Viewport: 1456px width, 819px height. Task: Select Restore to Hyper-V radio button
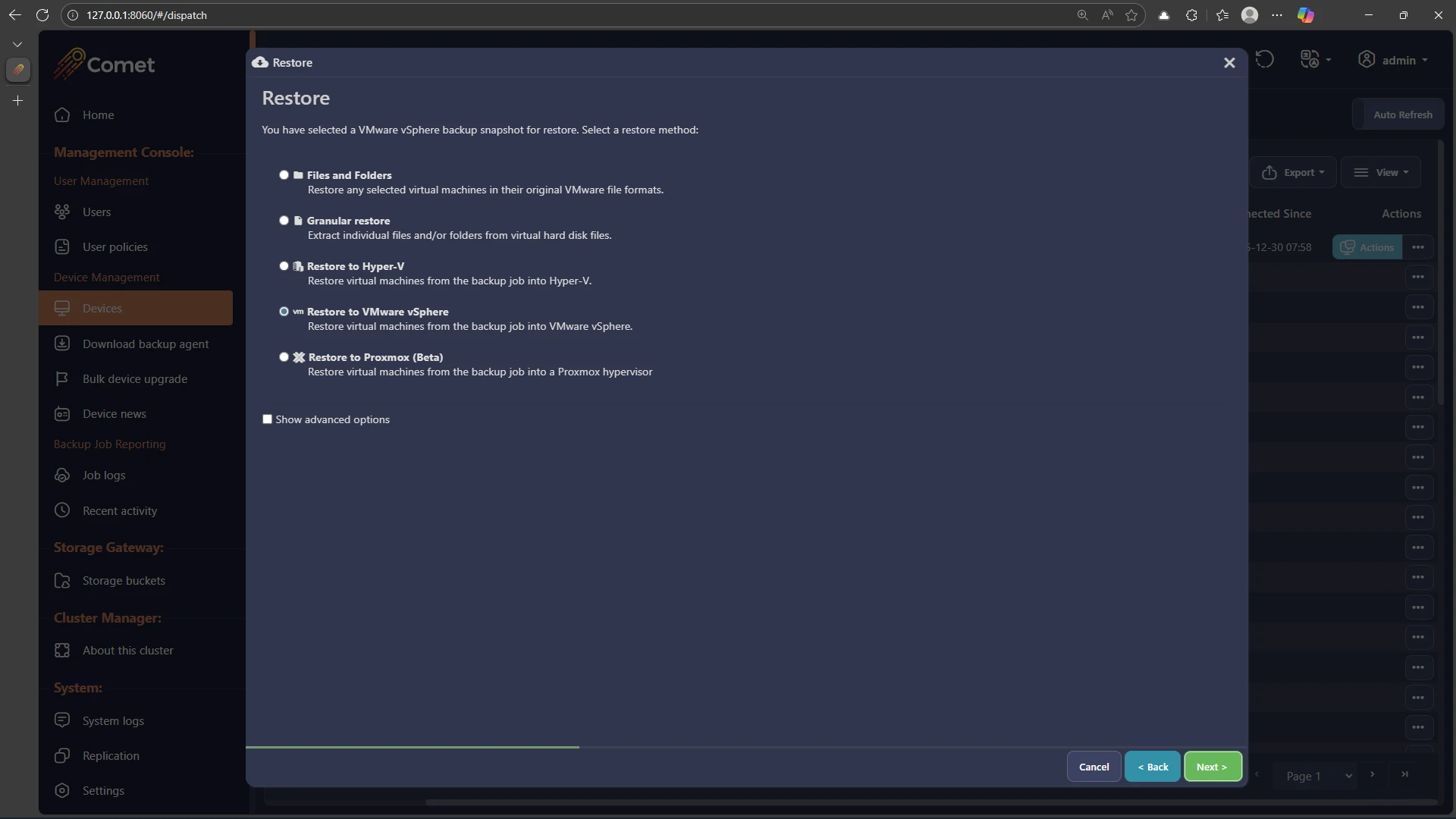284,266
